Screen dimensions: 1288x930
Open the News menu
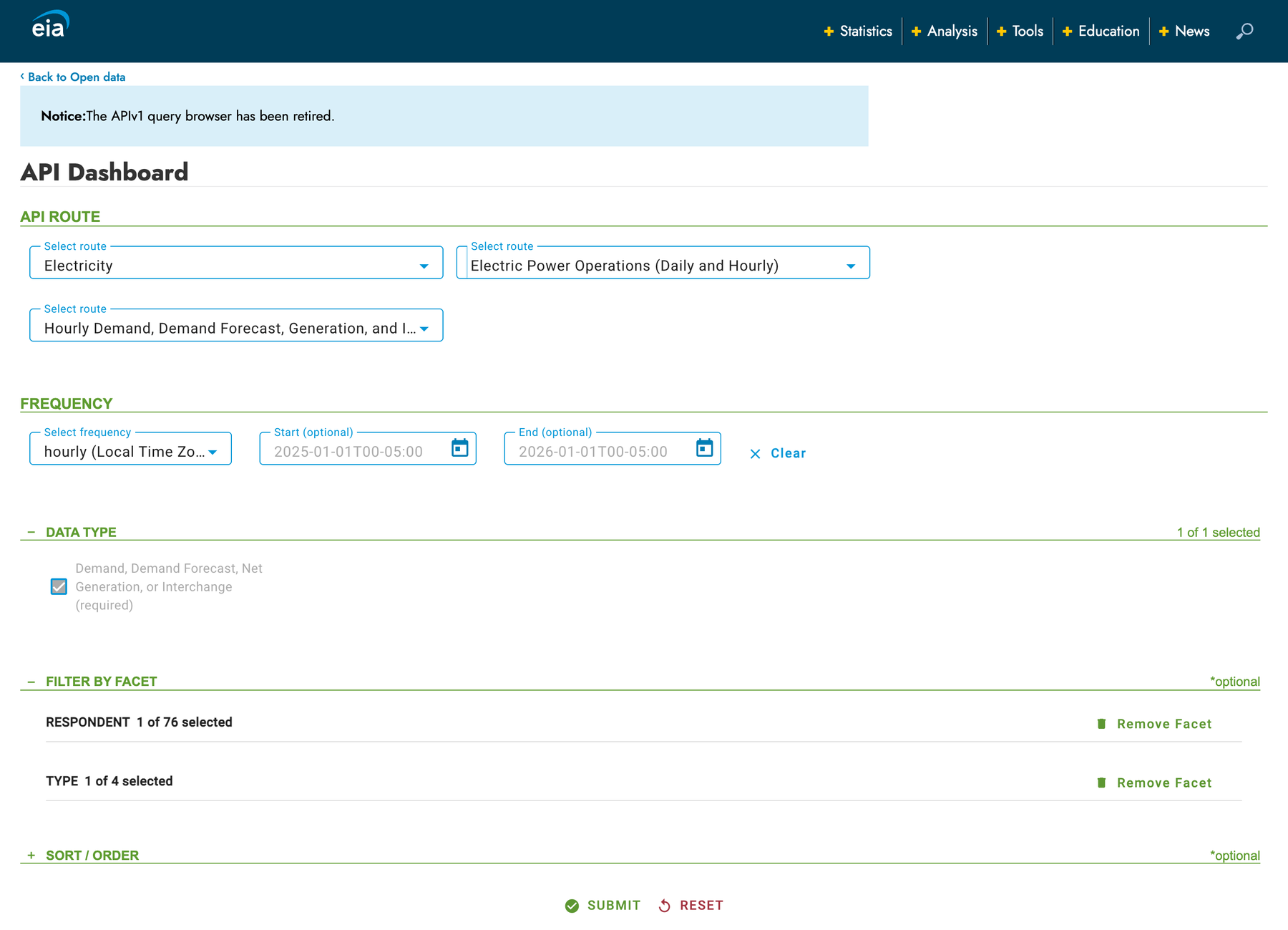pyautogui.click(x=1184, y=31)
